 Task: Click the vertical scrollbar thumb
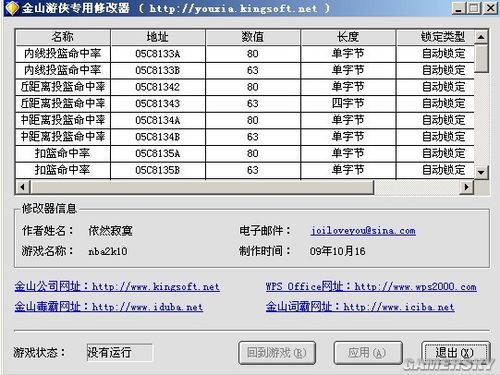(x=481, y=58)
